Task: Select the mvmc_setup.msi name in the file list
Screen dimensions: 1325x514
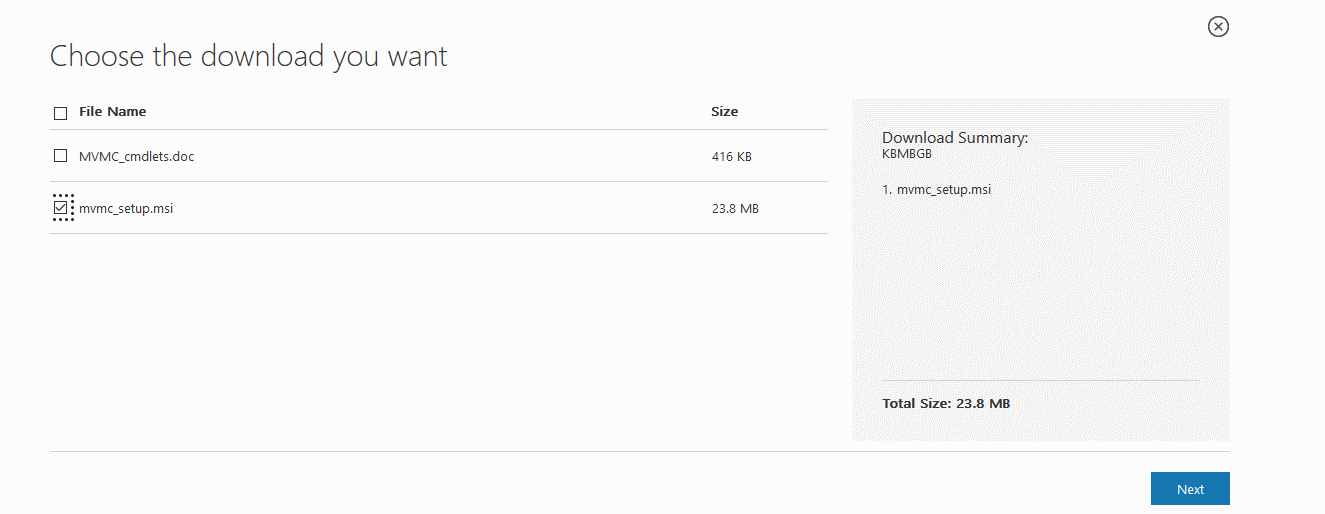Action: click(126, 209)
